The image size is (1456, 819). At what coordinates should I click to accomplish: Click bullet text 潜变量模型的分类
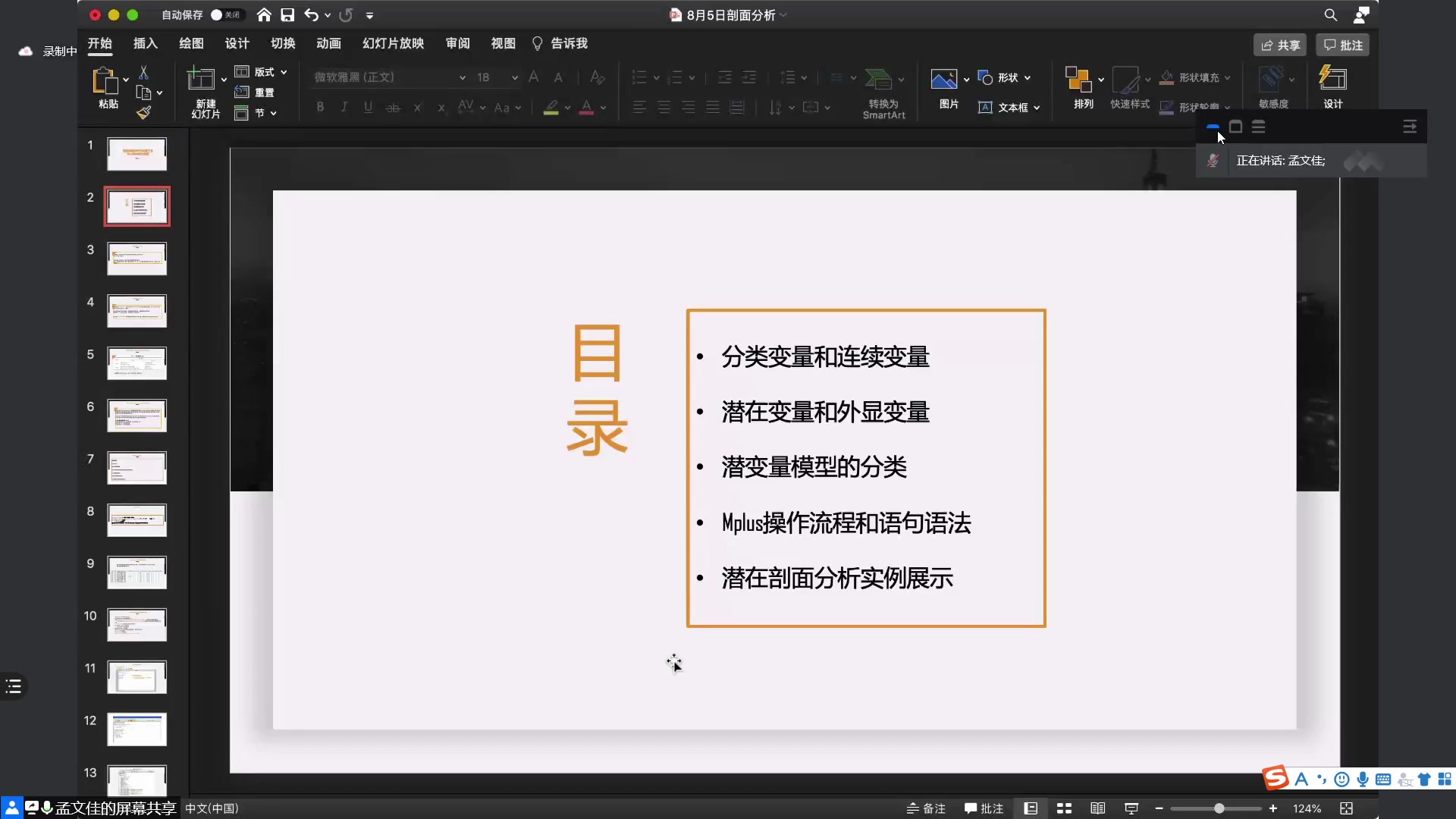814,467
